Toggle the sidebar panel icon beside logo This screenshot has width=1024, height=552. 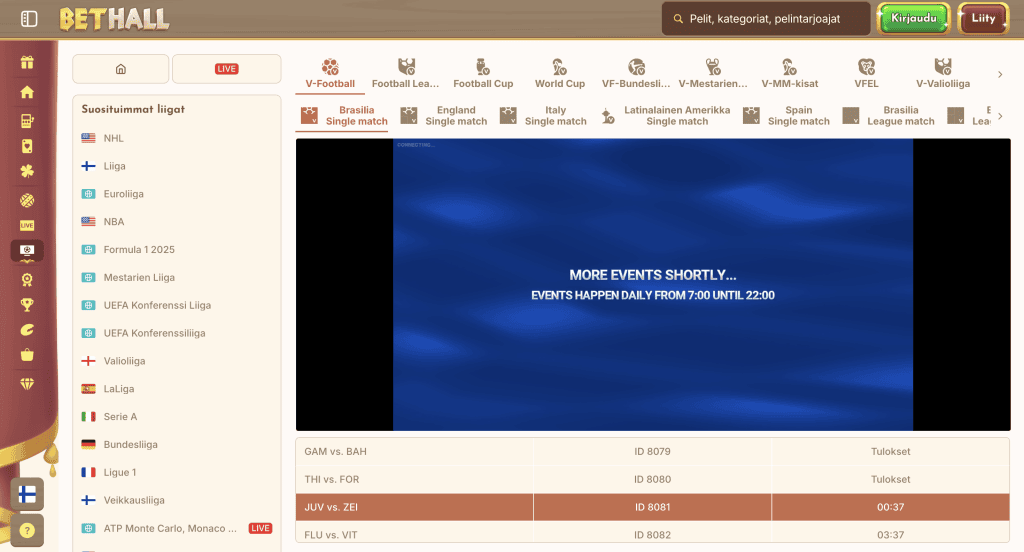click(x=29, y=19)
